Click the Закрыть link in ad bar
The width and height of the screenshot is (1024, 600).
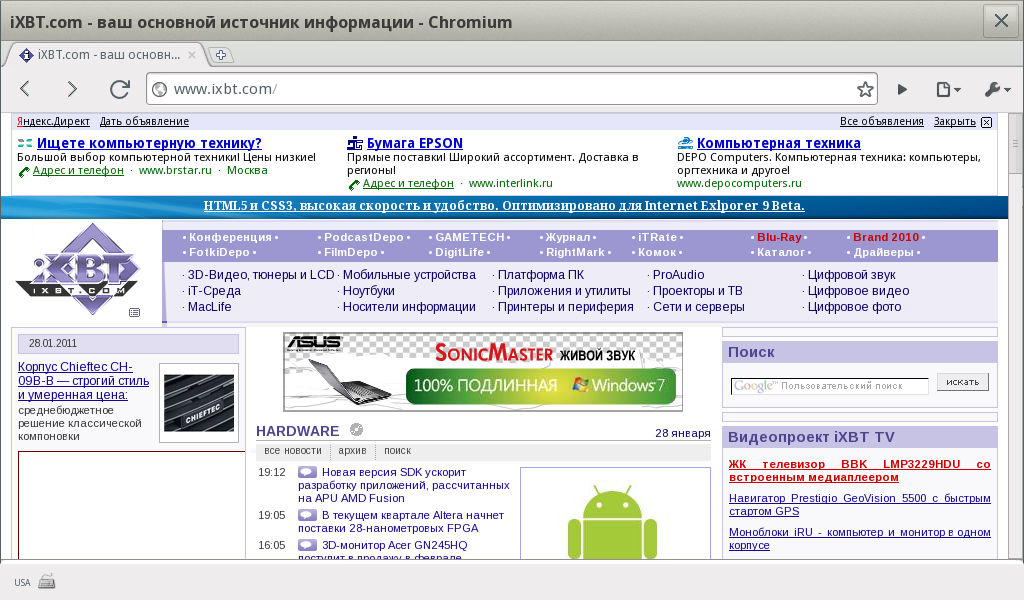coord(954,121)
